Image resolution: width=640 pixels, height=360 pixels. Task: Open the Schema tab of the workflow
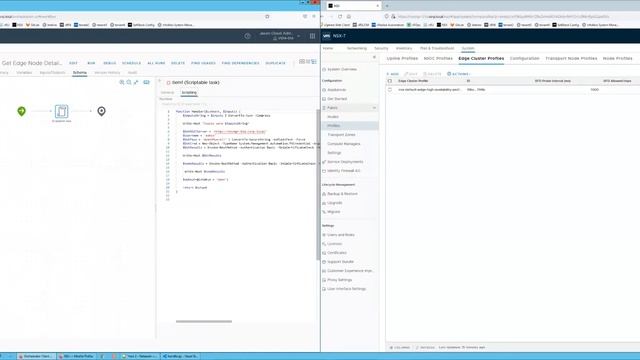(80, 73)
